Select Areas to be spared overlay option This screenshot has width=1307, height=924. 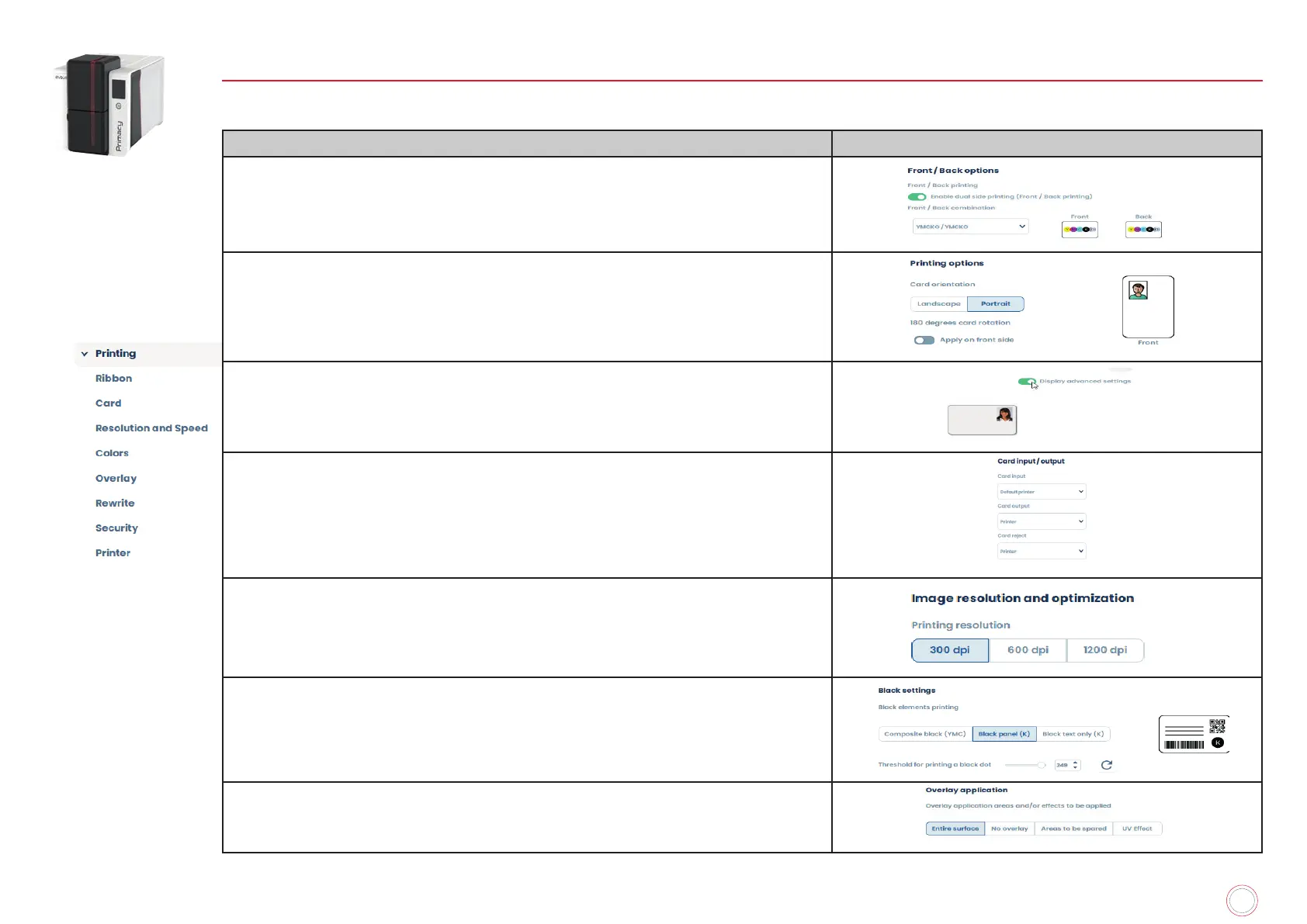point(1074,829)
